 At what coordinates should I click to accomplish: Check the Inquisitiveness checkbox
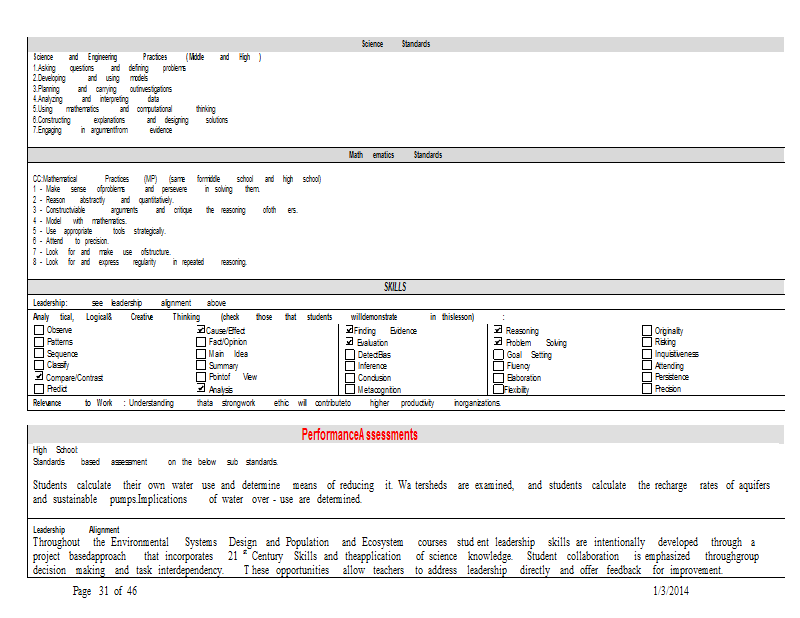point(647,354)
